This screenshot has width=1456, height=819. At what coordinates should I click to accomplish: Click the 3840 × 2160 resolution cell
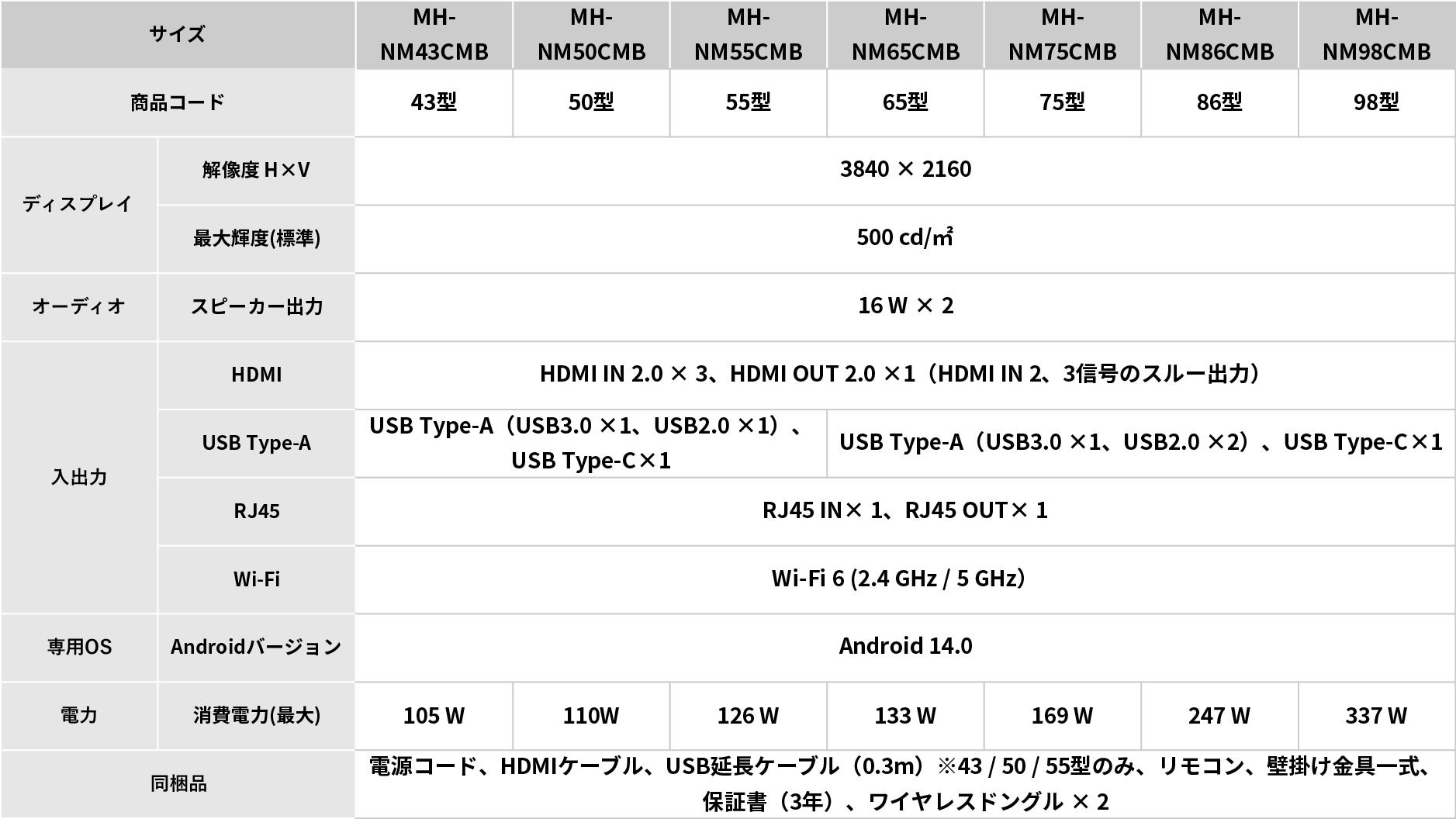click(x=905, y=169)
